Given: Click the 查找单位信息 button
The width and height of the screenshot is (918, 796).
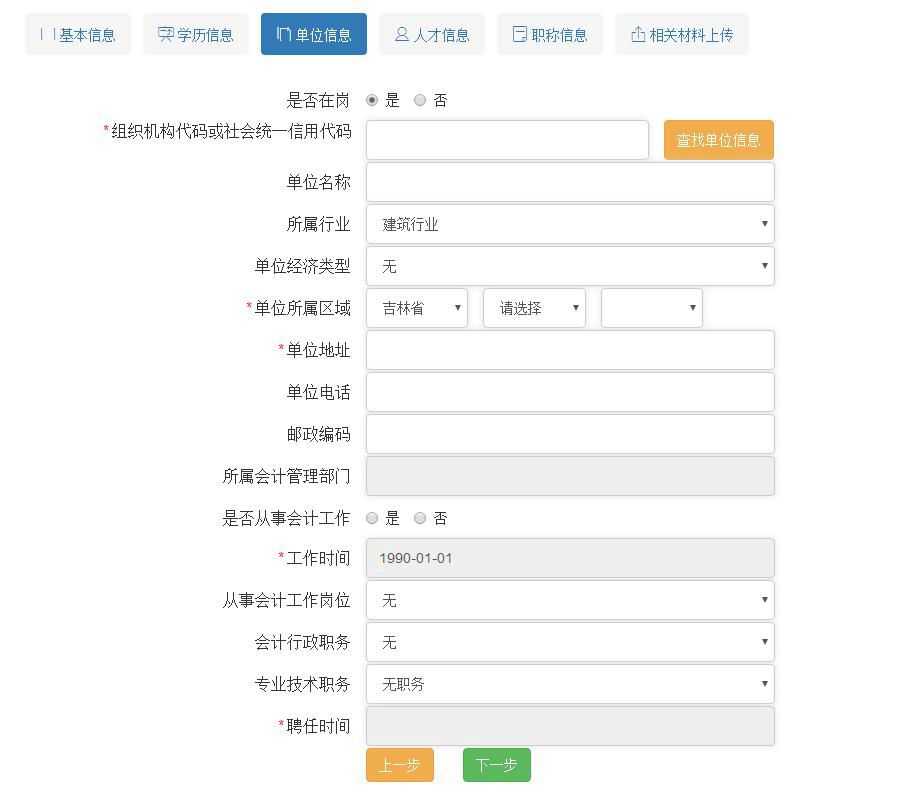Looking at the screenshot, I should [x=718, y=140].
